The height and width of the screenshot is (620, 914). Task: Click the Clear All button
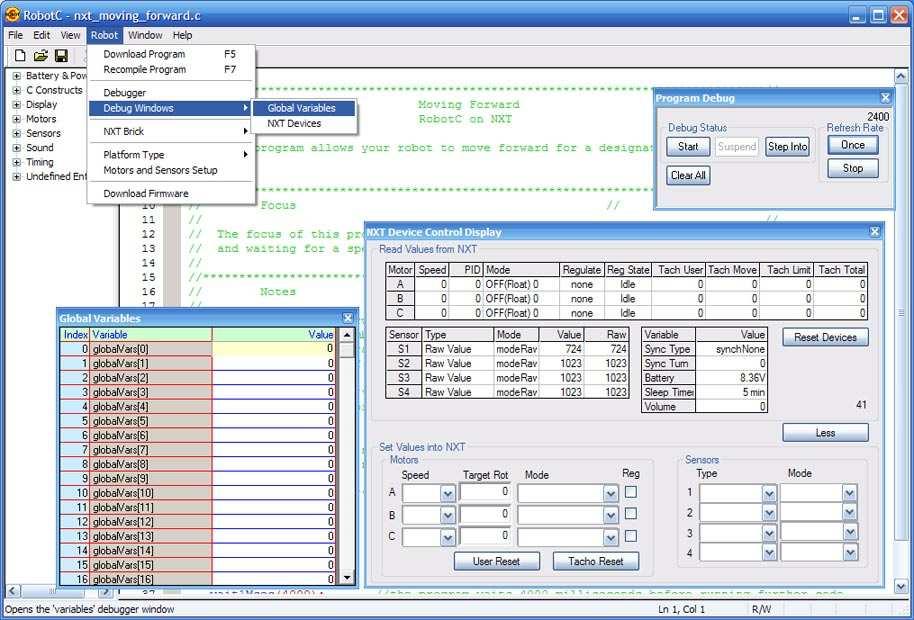688,175
